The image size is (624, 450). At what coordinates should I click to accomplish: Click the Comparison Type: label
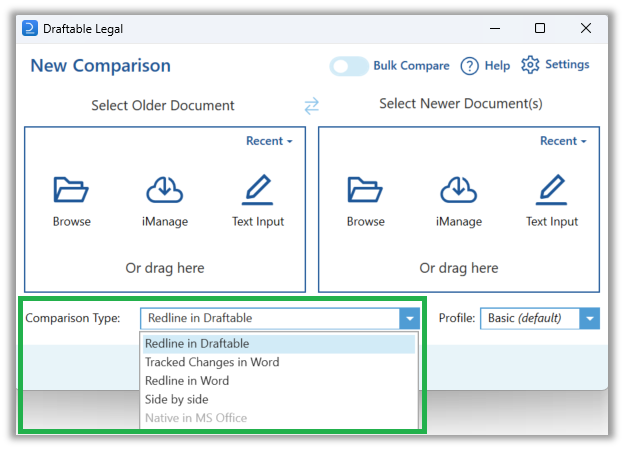tap(73, 318)
